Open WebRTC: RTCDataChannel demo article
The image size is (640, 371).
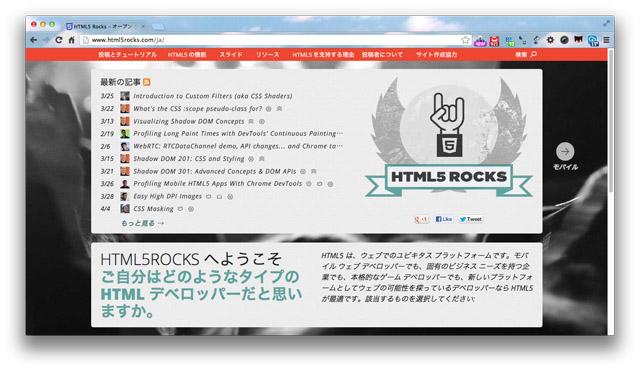pos(238,146)
